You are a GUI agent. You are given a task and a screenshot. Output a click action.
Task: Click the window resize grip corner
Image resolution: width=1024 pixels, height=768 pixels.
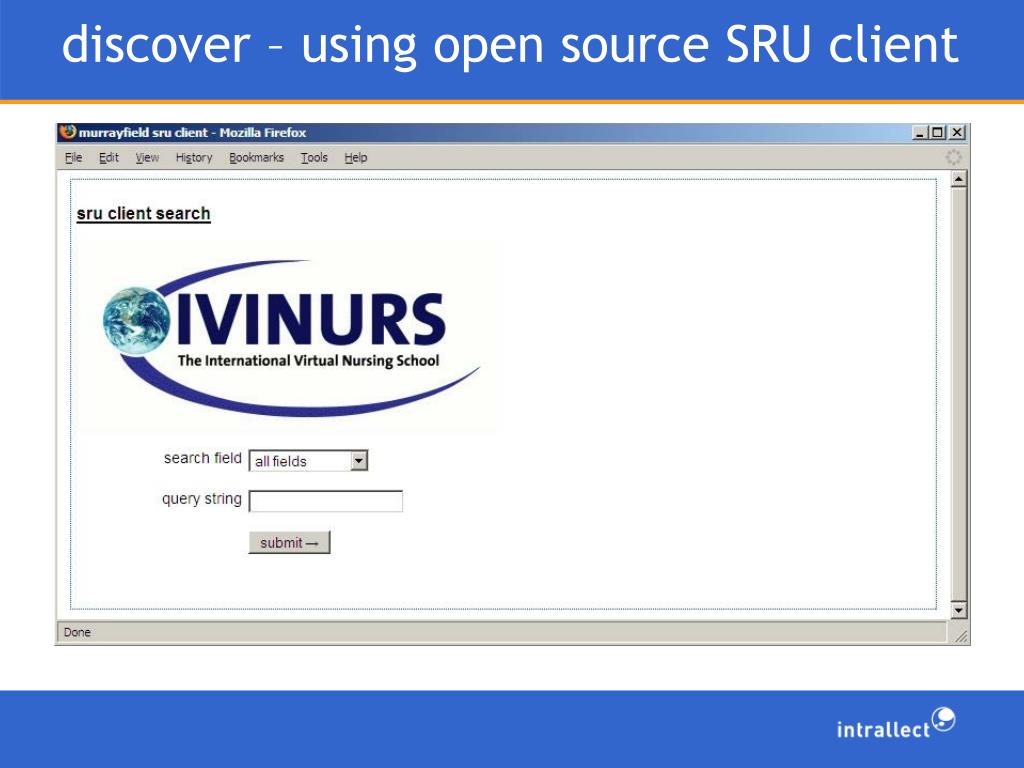(961, 637)
